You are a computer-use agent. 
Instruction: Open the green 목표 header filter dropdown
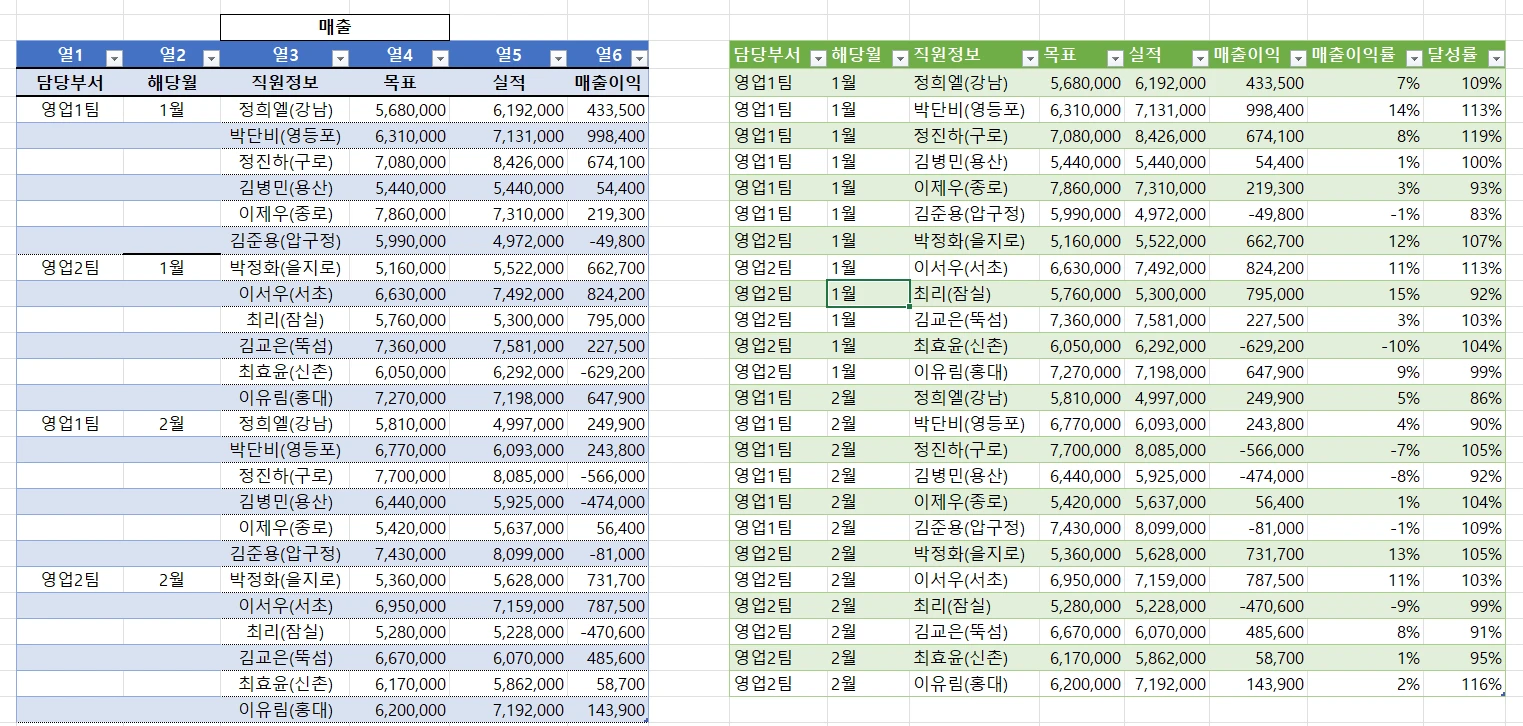coord(1115,58)
